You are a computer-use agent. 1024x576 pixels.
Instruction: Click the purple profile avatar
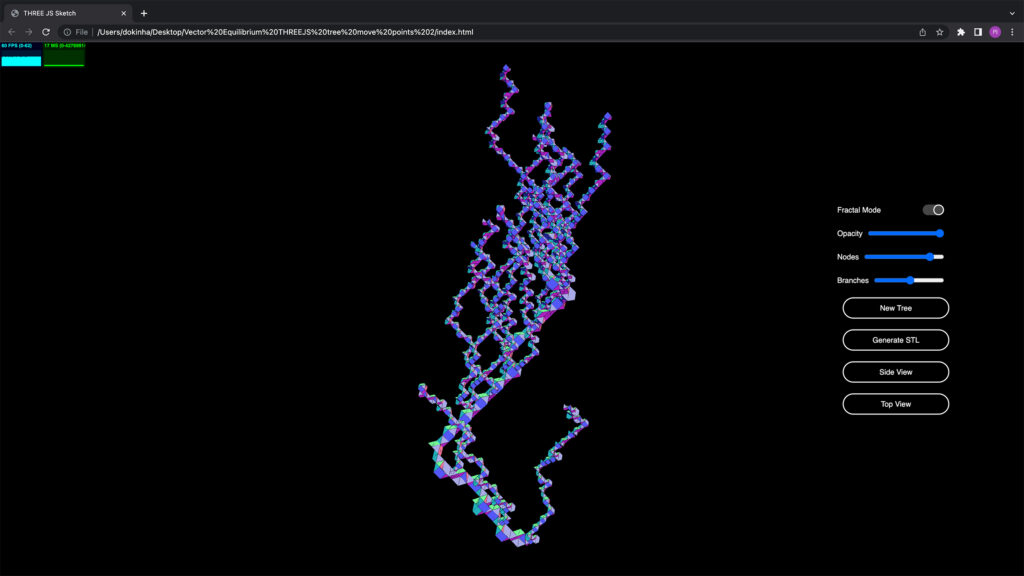(x=995, y=32)
